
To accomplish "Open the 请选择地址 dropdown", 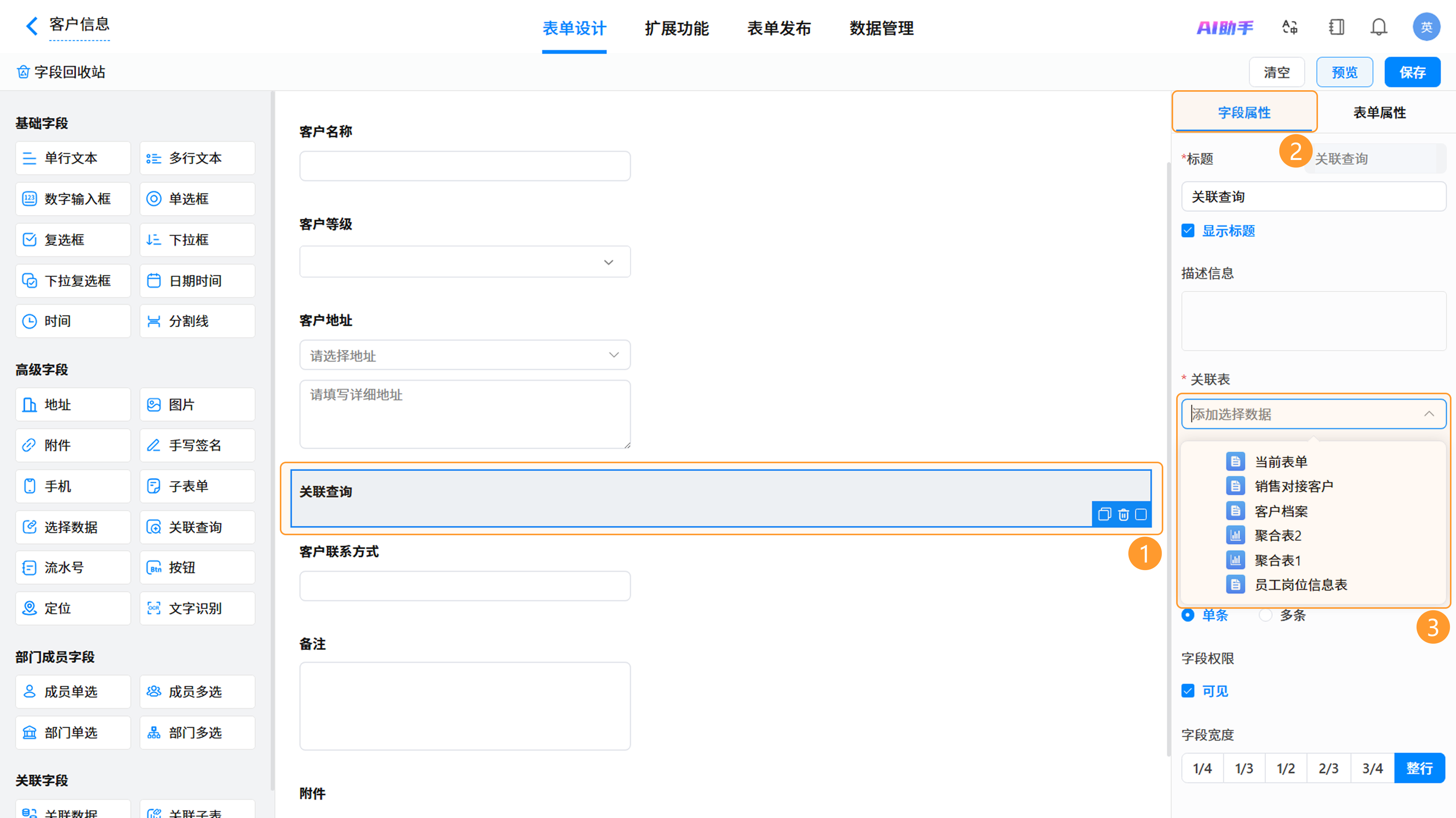I will (x=464, y=355).
